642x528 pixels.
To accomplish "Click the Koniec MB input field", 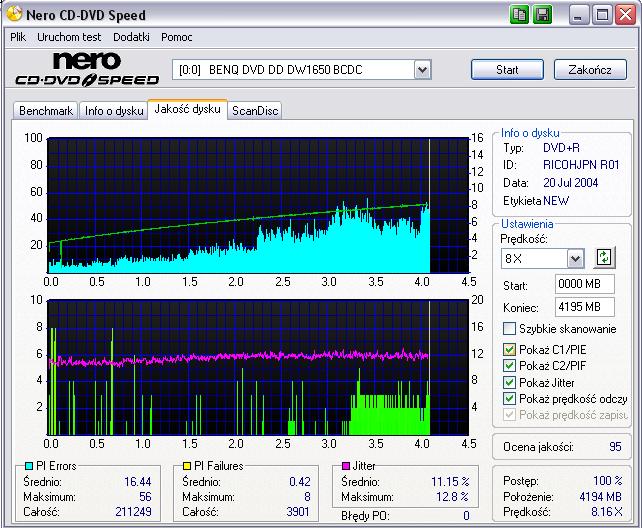I will pos(585,306).
